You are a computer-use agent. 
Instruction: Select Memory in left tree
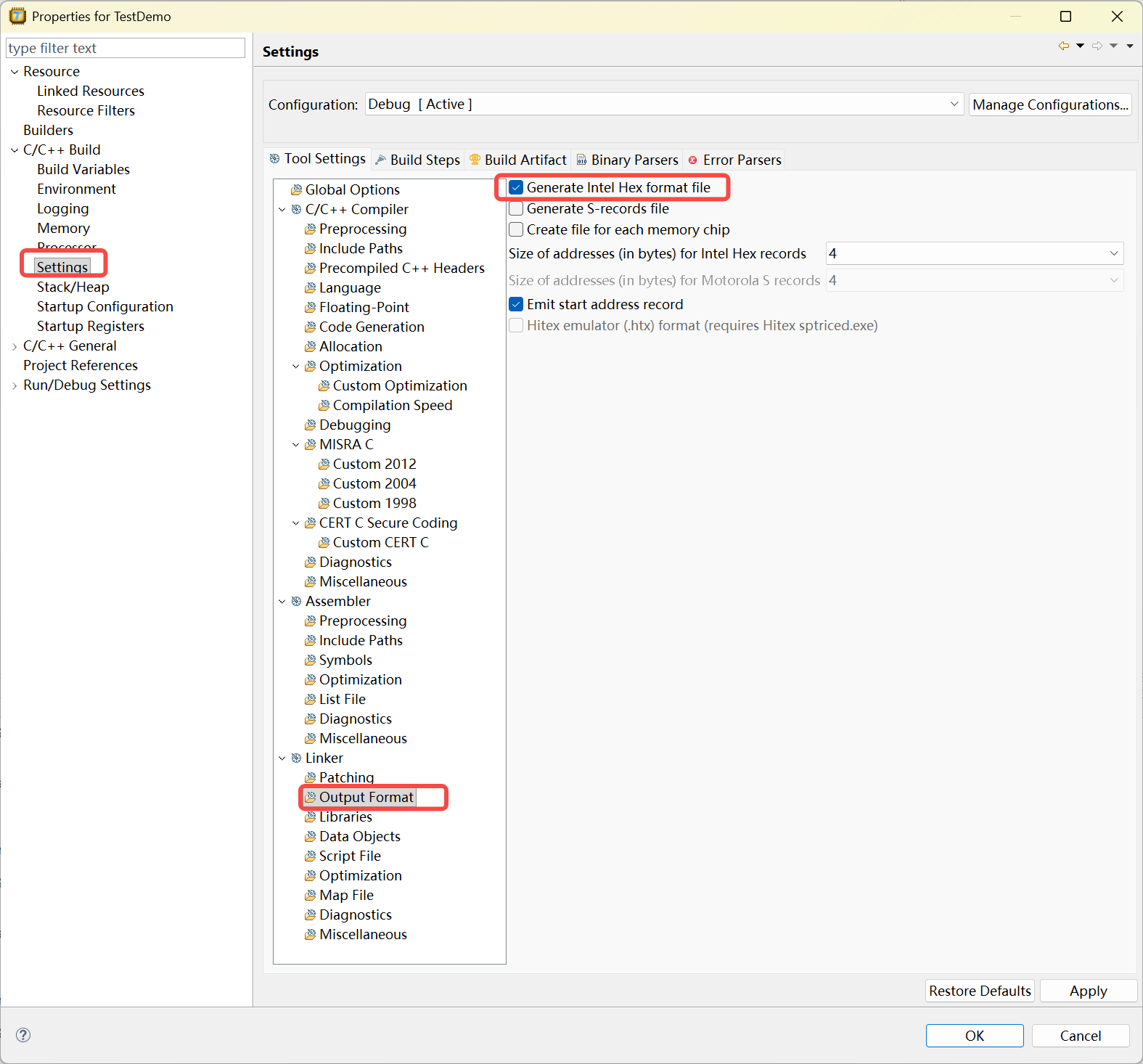coord(64,228)
